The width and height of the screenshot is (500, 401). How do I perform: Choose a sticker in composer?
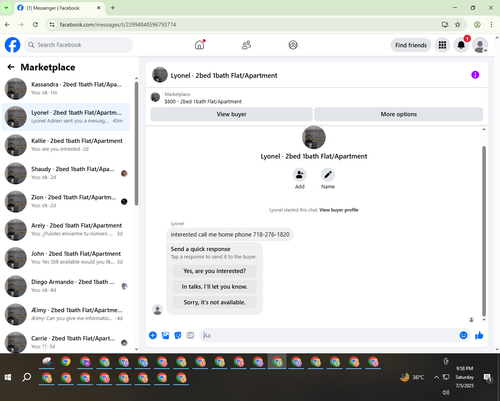(178, 335)
